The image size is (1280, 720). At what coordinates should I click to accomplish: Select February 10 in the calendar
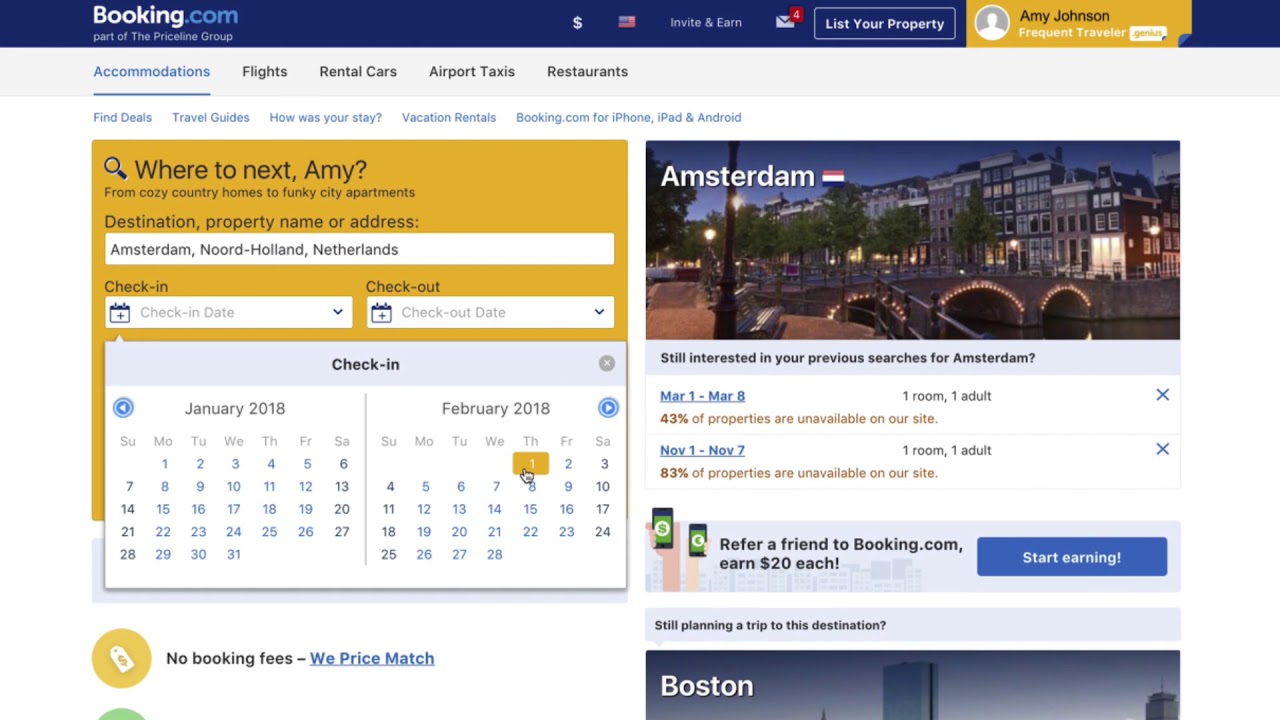click(602, 486)
